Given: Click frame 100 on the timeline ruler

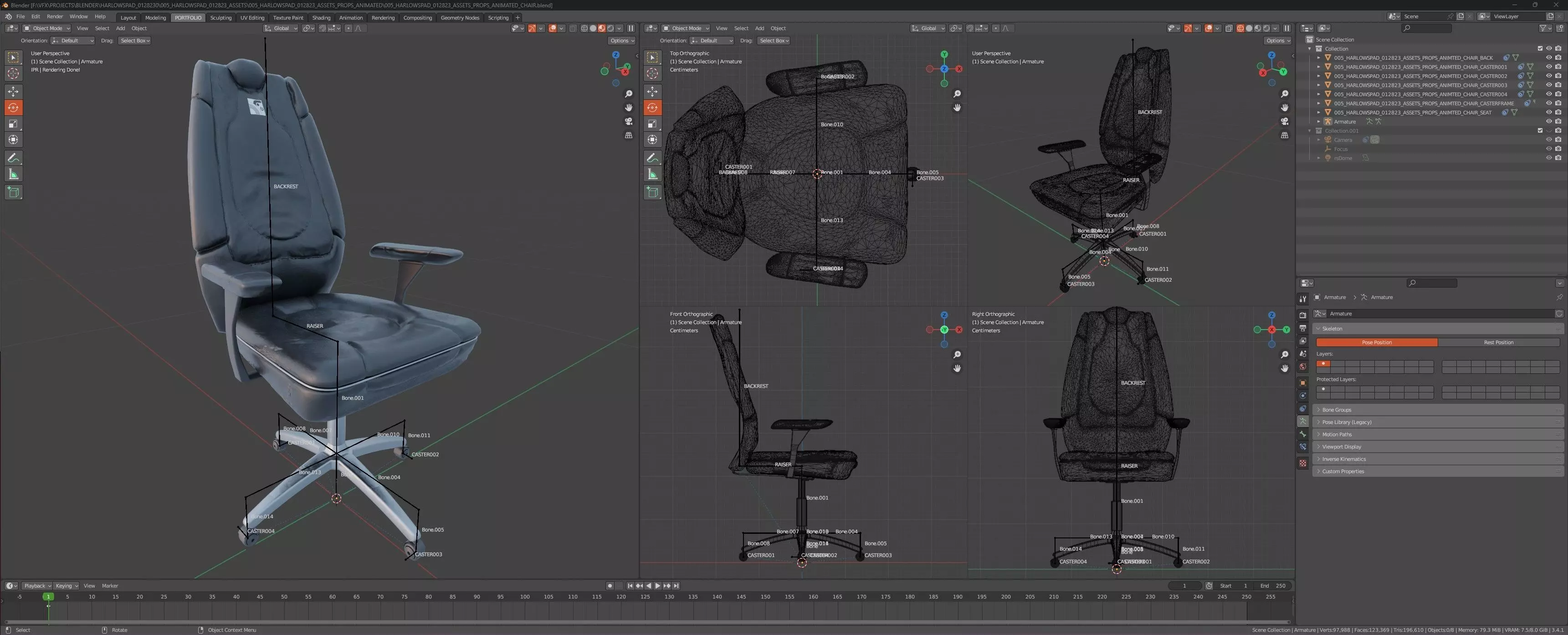Looking at the screenshot, I should point(525,597).
